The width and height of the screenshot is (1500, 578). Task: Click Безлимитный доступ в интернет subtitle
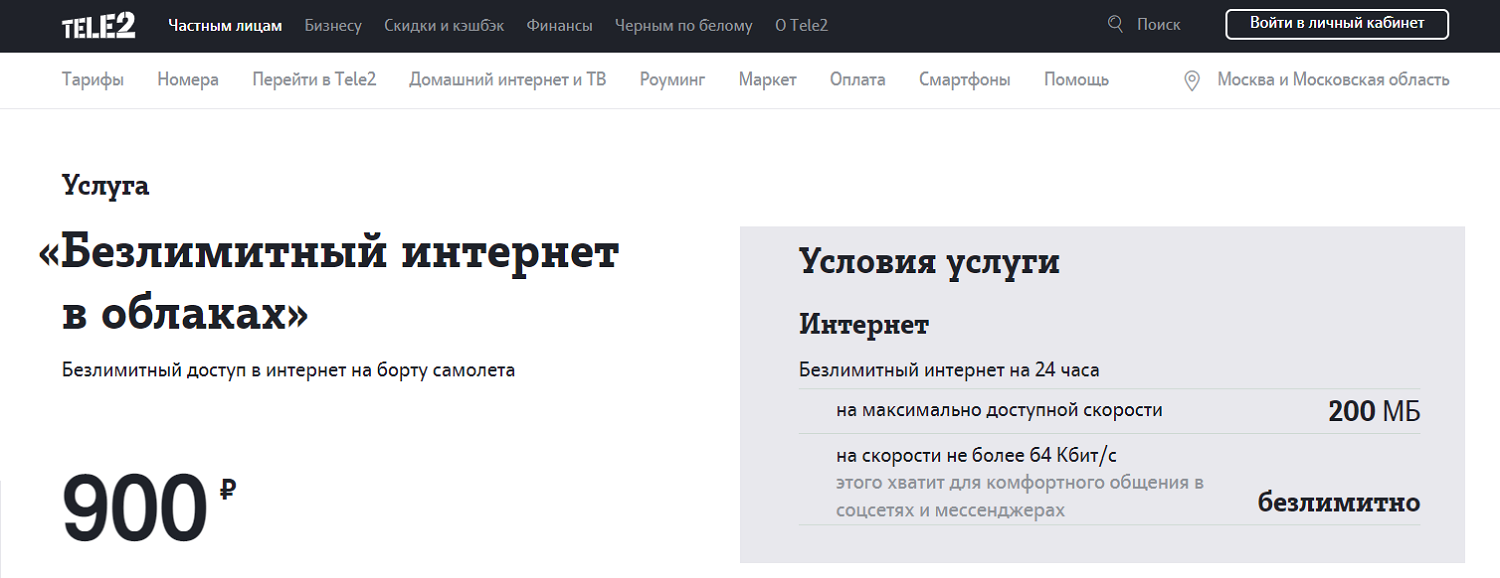tap(289, 370)
